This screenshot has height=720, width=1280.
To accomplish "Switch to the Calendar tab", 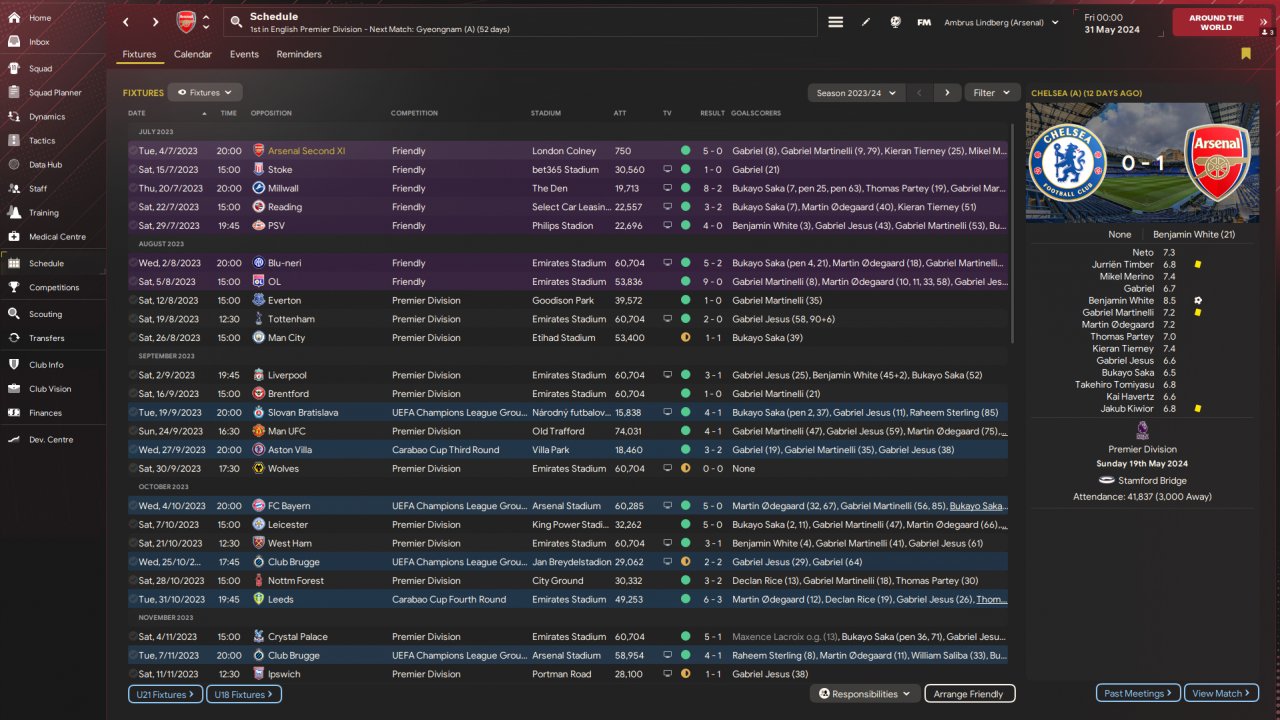I will pos(193,54).
